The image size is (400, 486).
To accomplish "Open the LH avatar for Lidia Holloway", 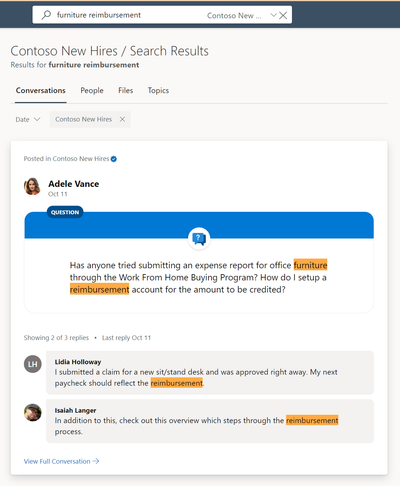I will click(33, 364).
